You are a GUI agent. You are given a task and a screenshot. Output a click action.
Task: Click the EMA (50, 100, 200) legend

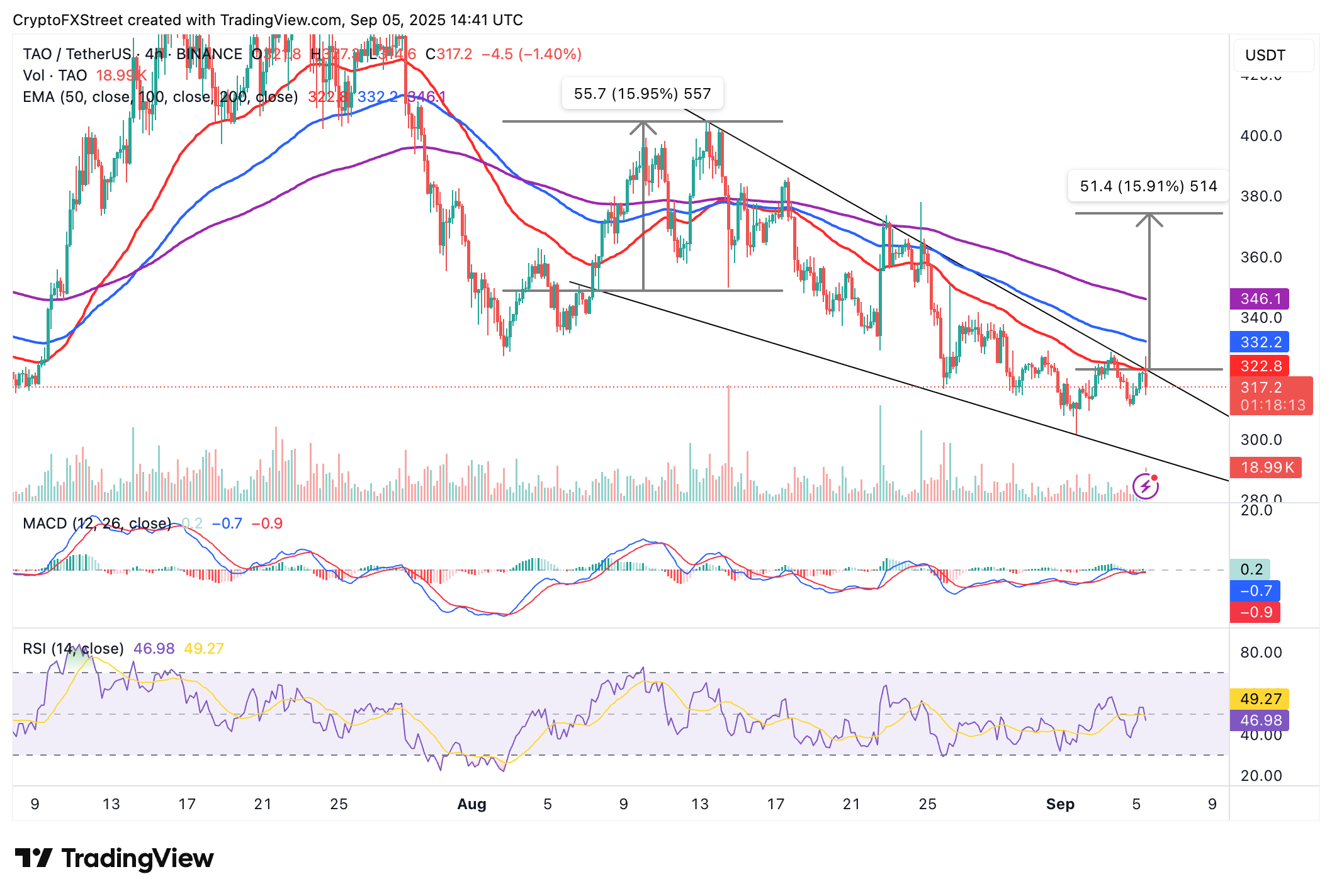(x=160, y=97)
